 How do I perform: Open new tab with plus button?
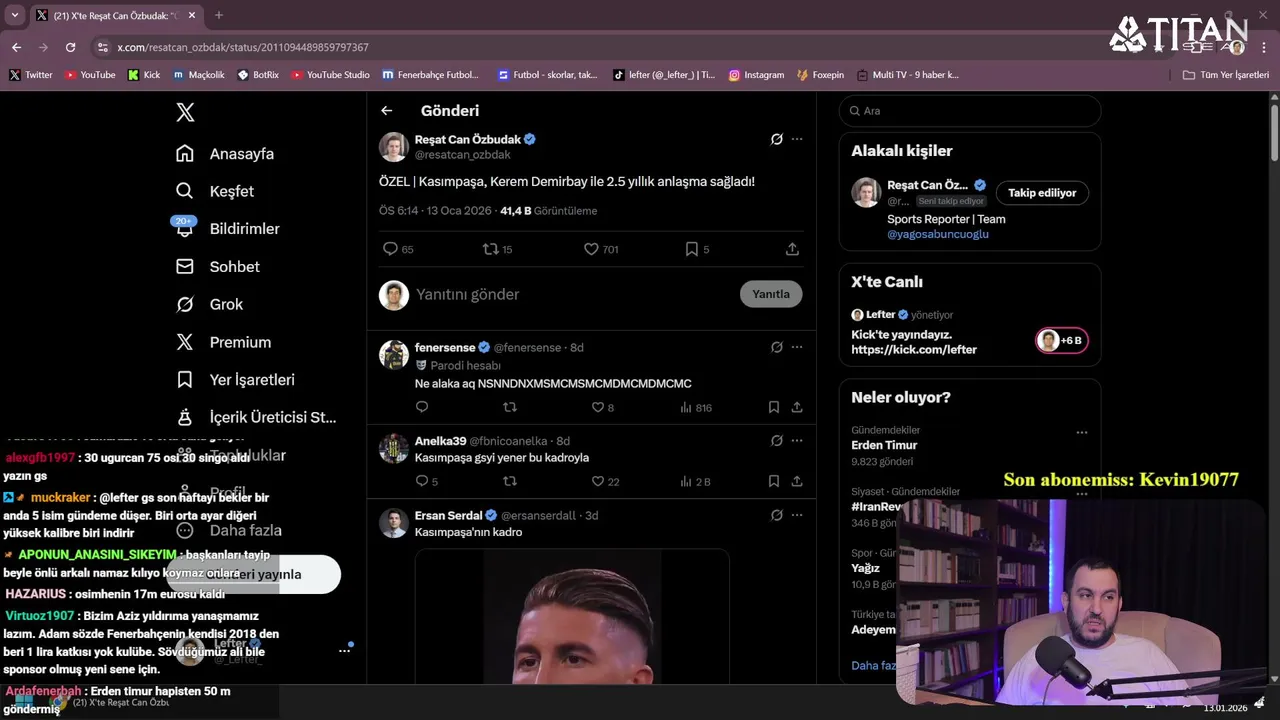click(219, 15)
